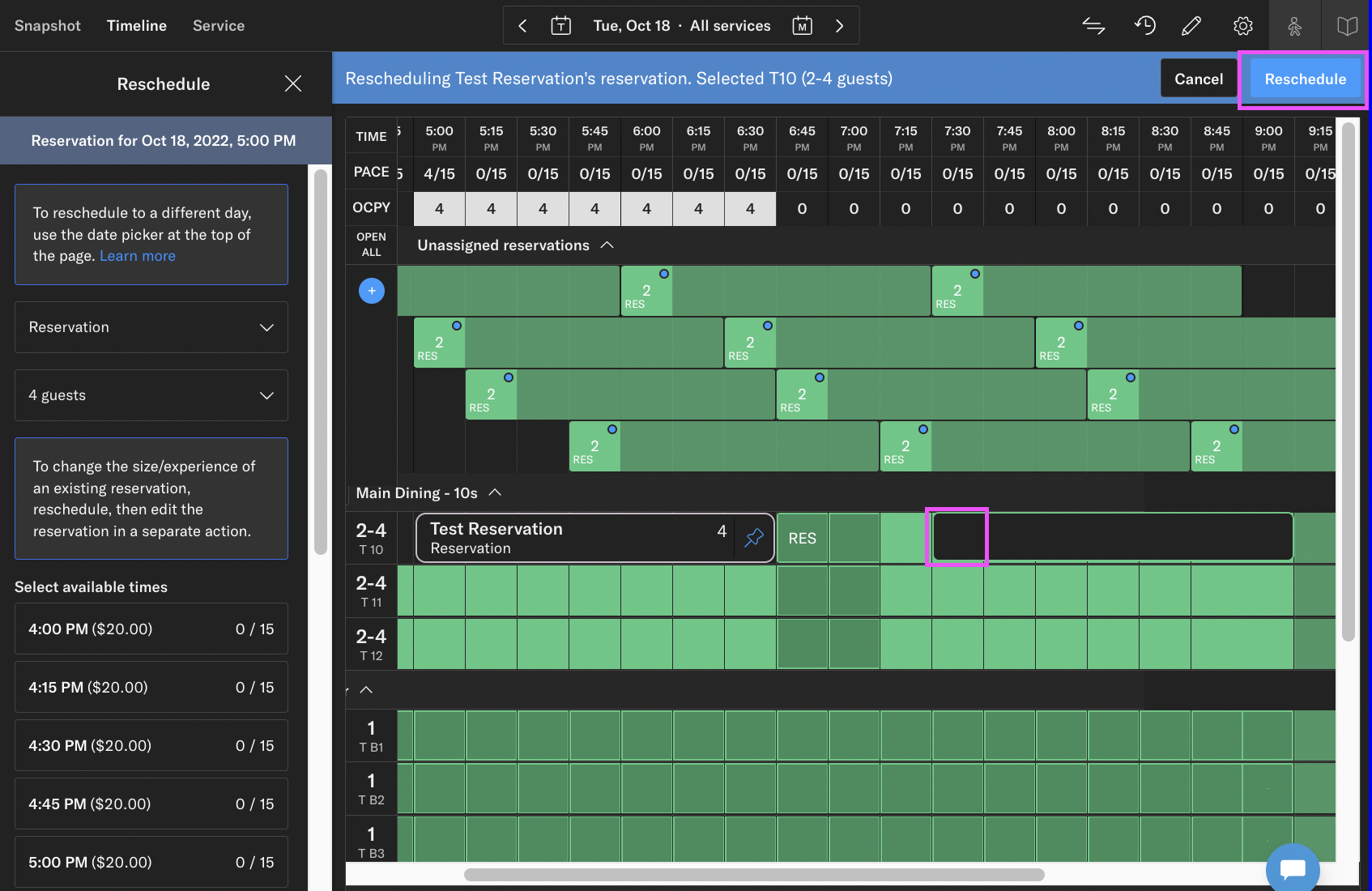This screenshot has width=1372, height=891.
Task: Open the settings gear icon
Action: click(x=1242, y=26)
